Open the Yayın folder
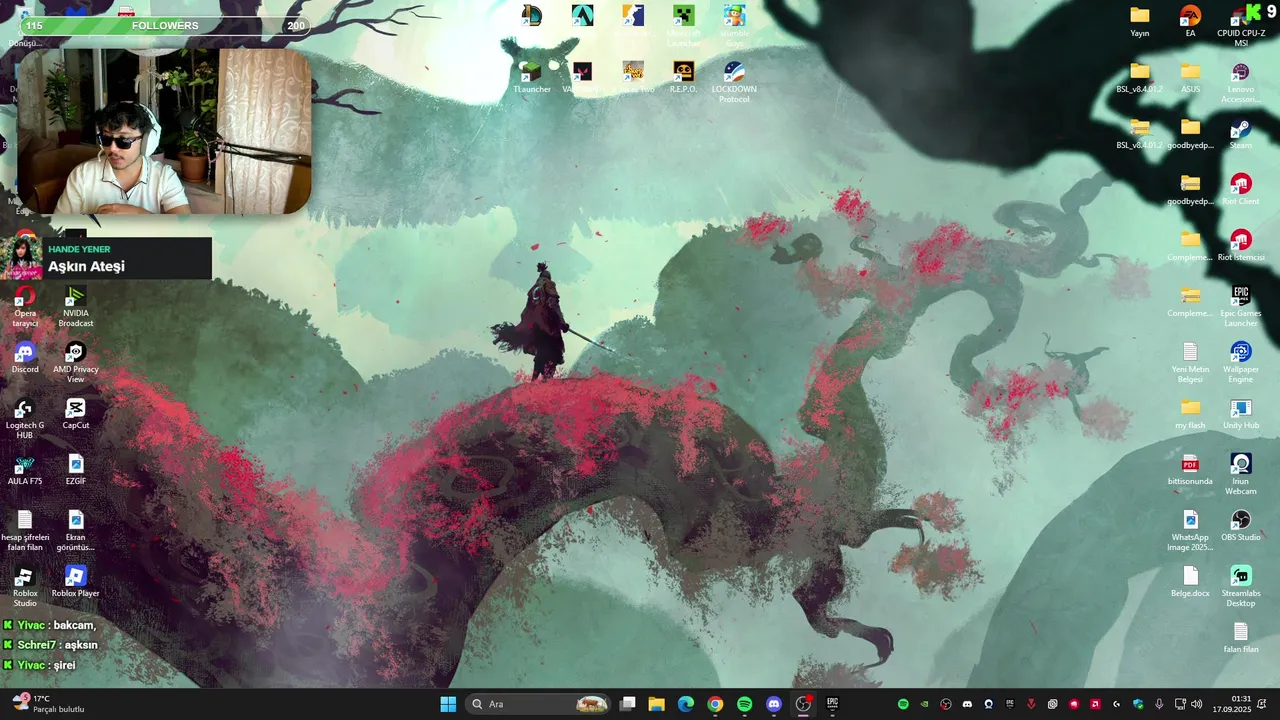 pos(1140,20)
